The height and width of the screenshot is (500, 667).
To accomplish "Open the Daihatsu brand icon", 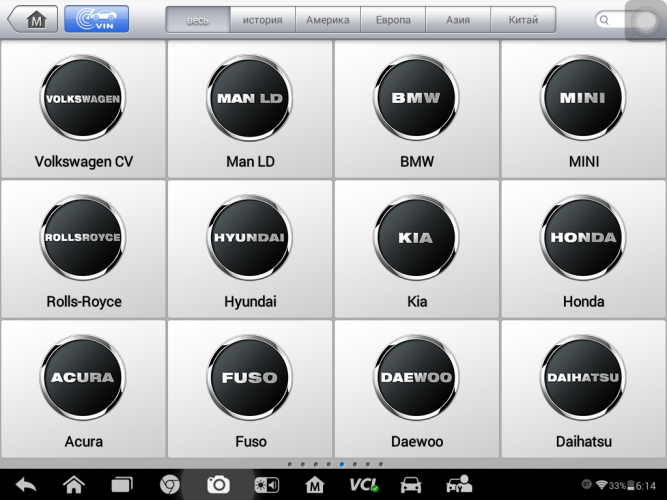I will pyautogui.click(x=583, y=378).
